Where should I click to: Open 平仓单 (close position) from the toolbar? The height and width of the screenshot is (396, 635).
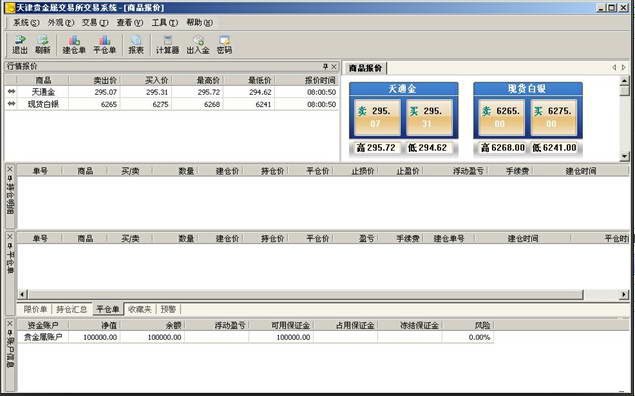104,45
